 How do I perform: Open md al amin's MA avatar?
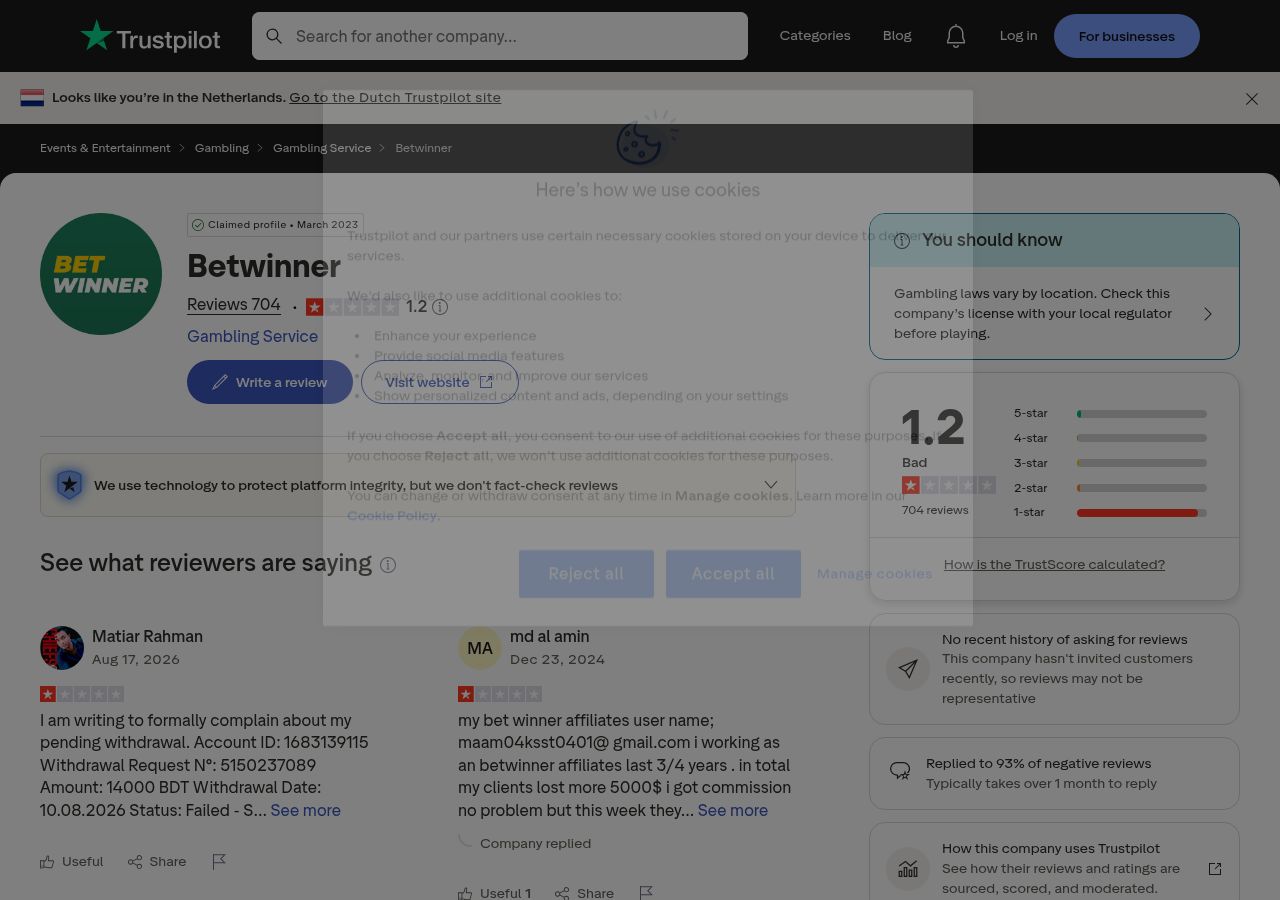pos(480,648)
